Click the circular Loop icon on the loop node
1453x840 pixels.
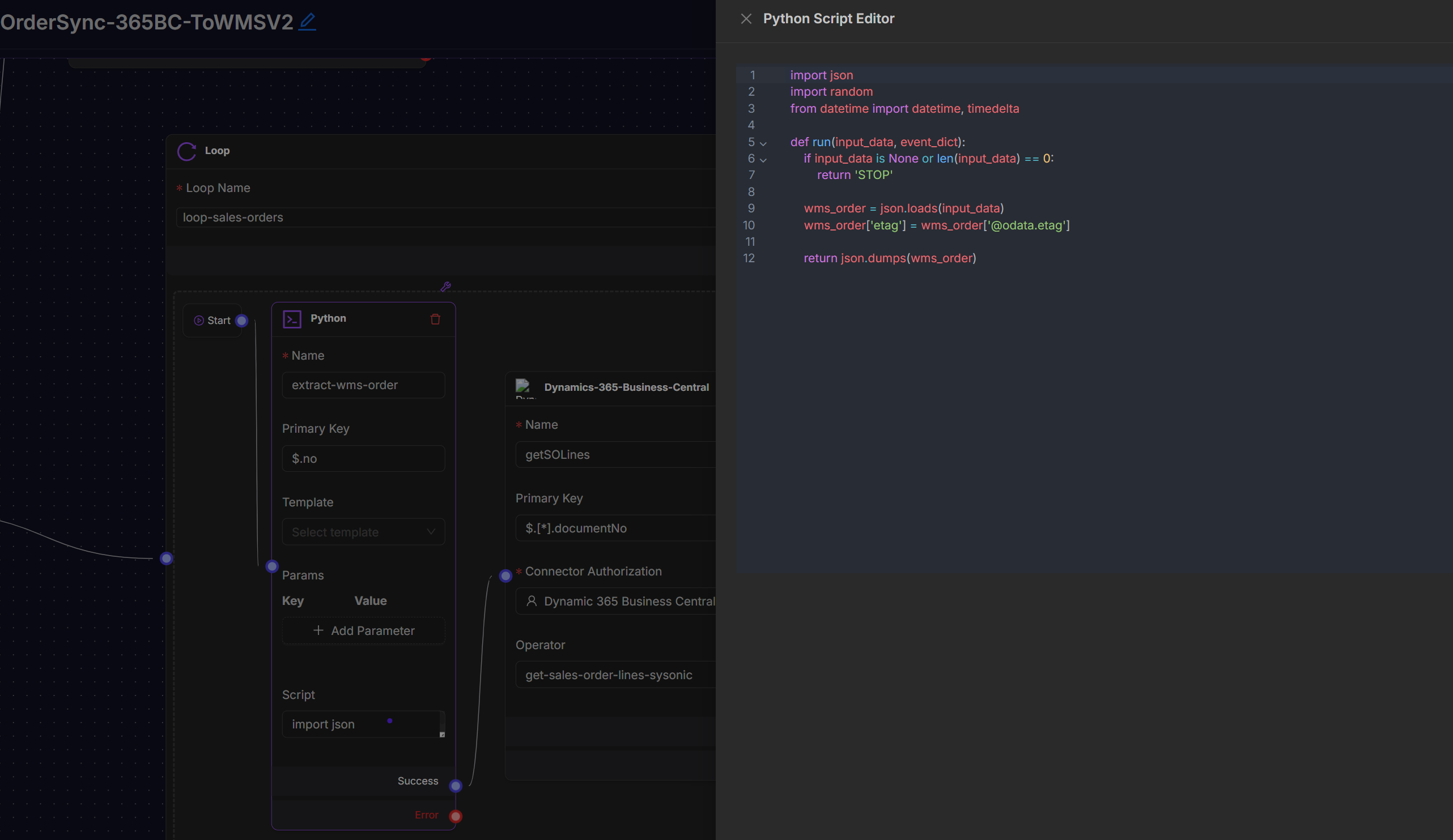(x=186, y=152)
